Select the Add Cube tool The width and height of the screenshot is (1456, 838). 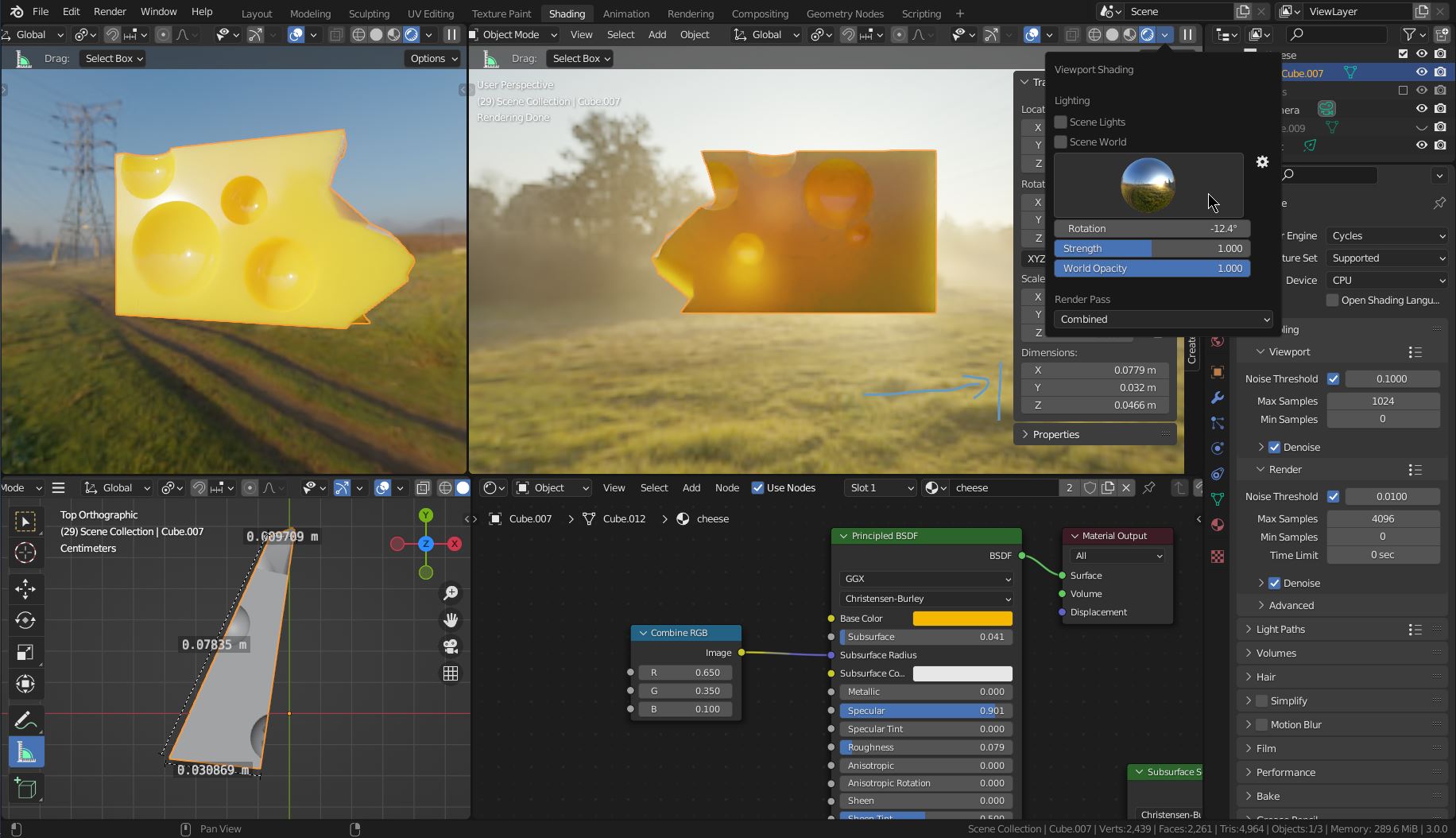point(25,788)
